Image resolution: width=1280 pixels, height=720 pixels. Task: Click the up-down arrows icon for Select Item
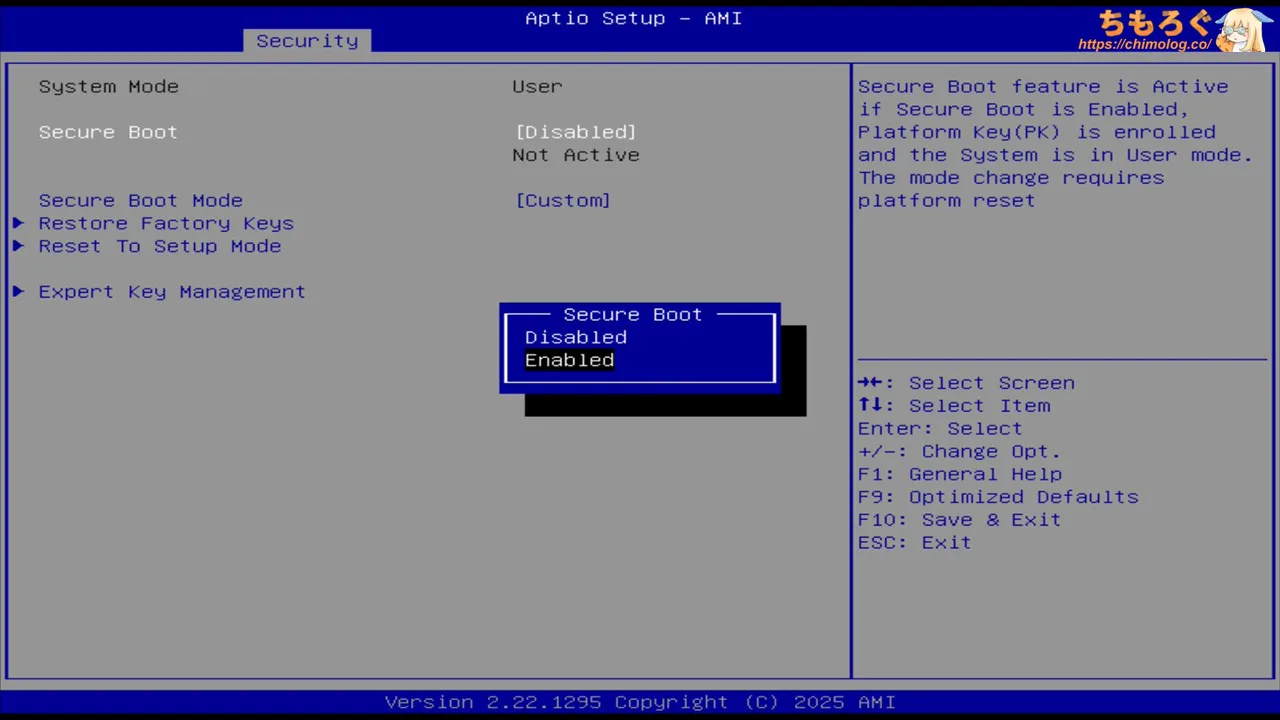pos(869,406)
